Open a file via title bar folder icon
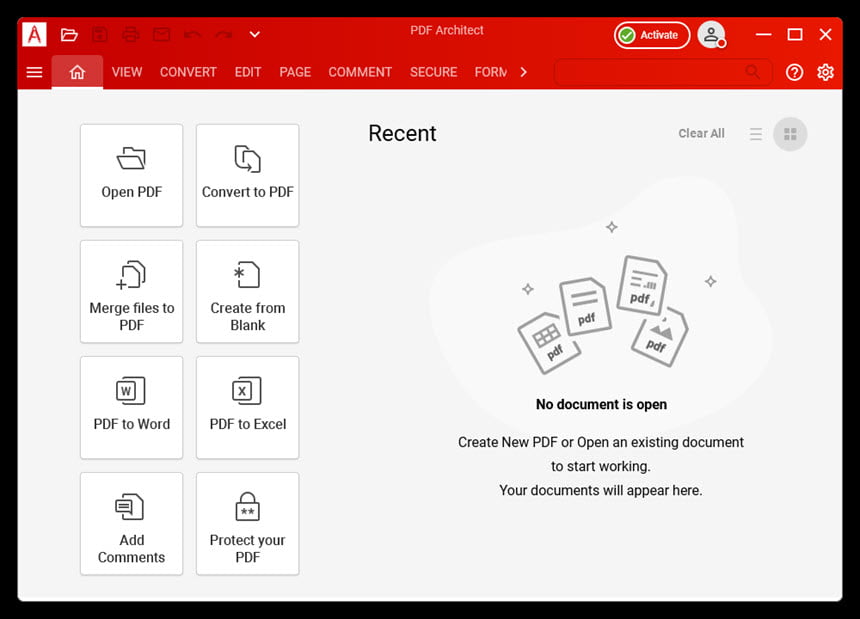The height and width of the screenshot is (619, 860). [69, 35]
